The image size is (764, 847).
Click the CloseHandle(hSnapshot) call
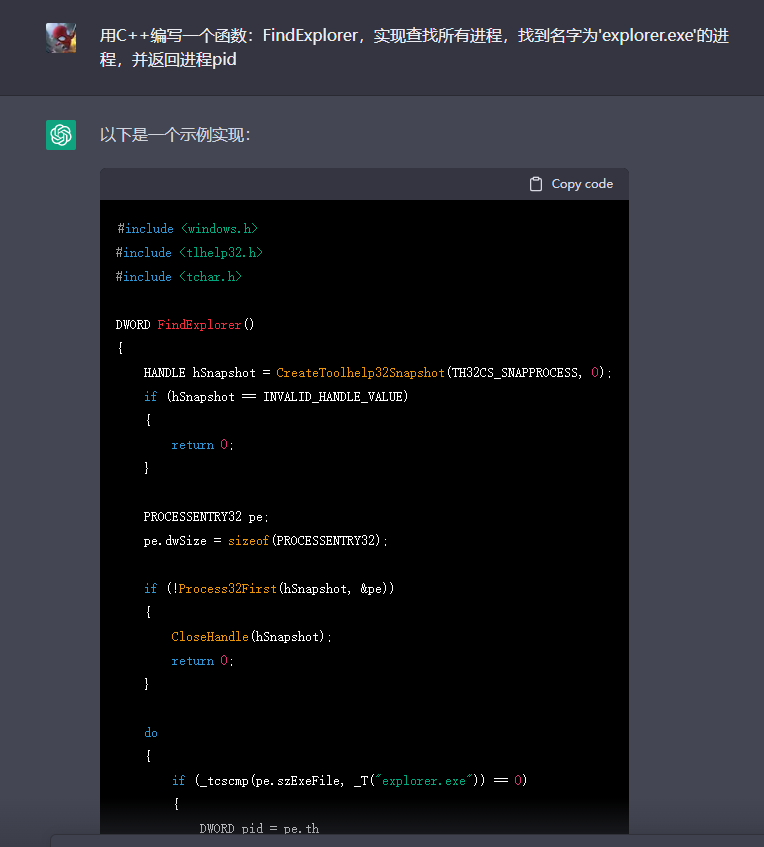[250, 637]
